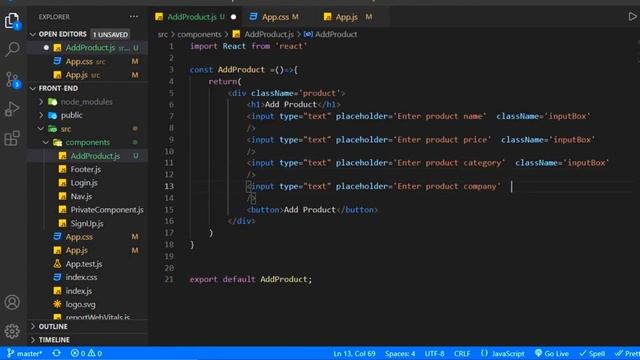Open PrivateComponent.js file

(x=107, y=209)
